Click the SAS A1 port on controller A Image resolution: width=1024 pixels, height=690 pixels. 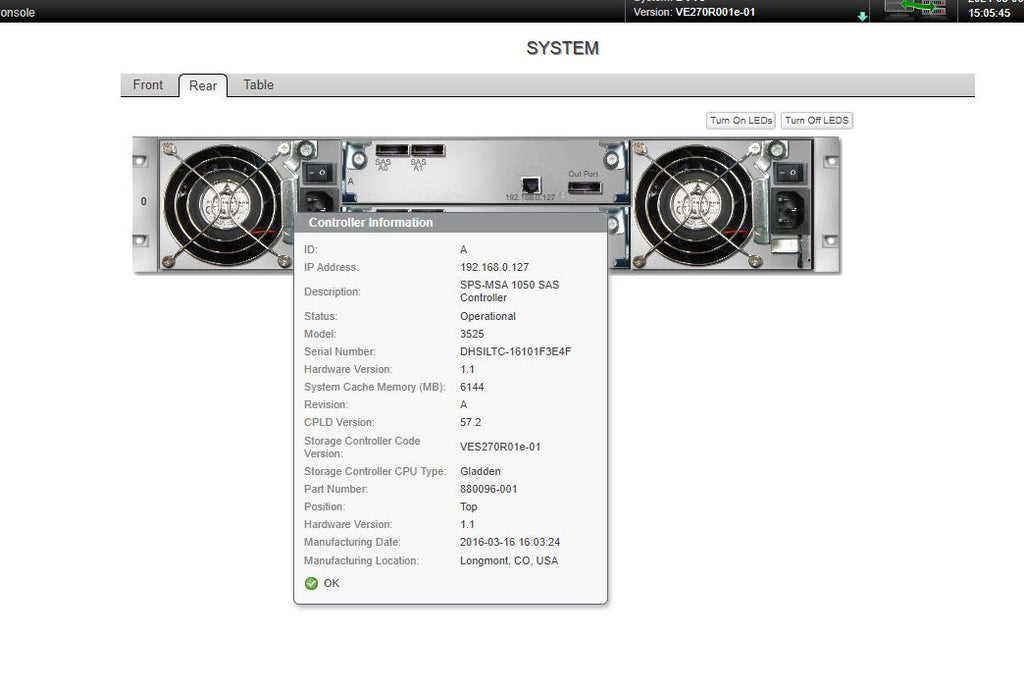(x=428, y=150)
